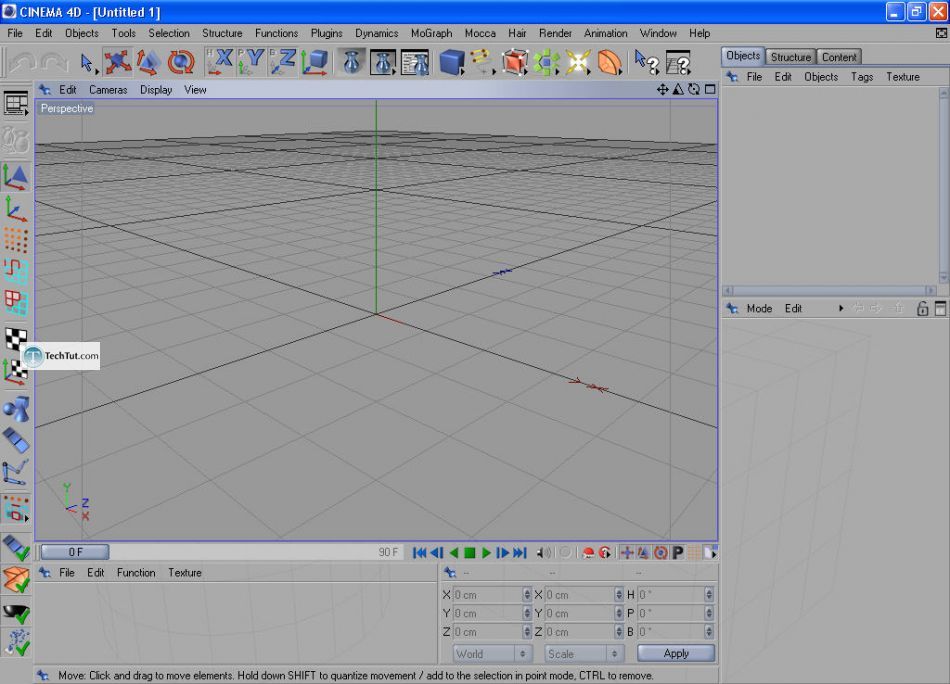Image resolution: width=950 pixels, height=684 pixels.
Task: Click the record keyframe button
Action: point(588,553)
